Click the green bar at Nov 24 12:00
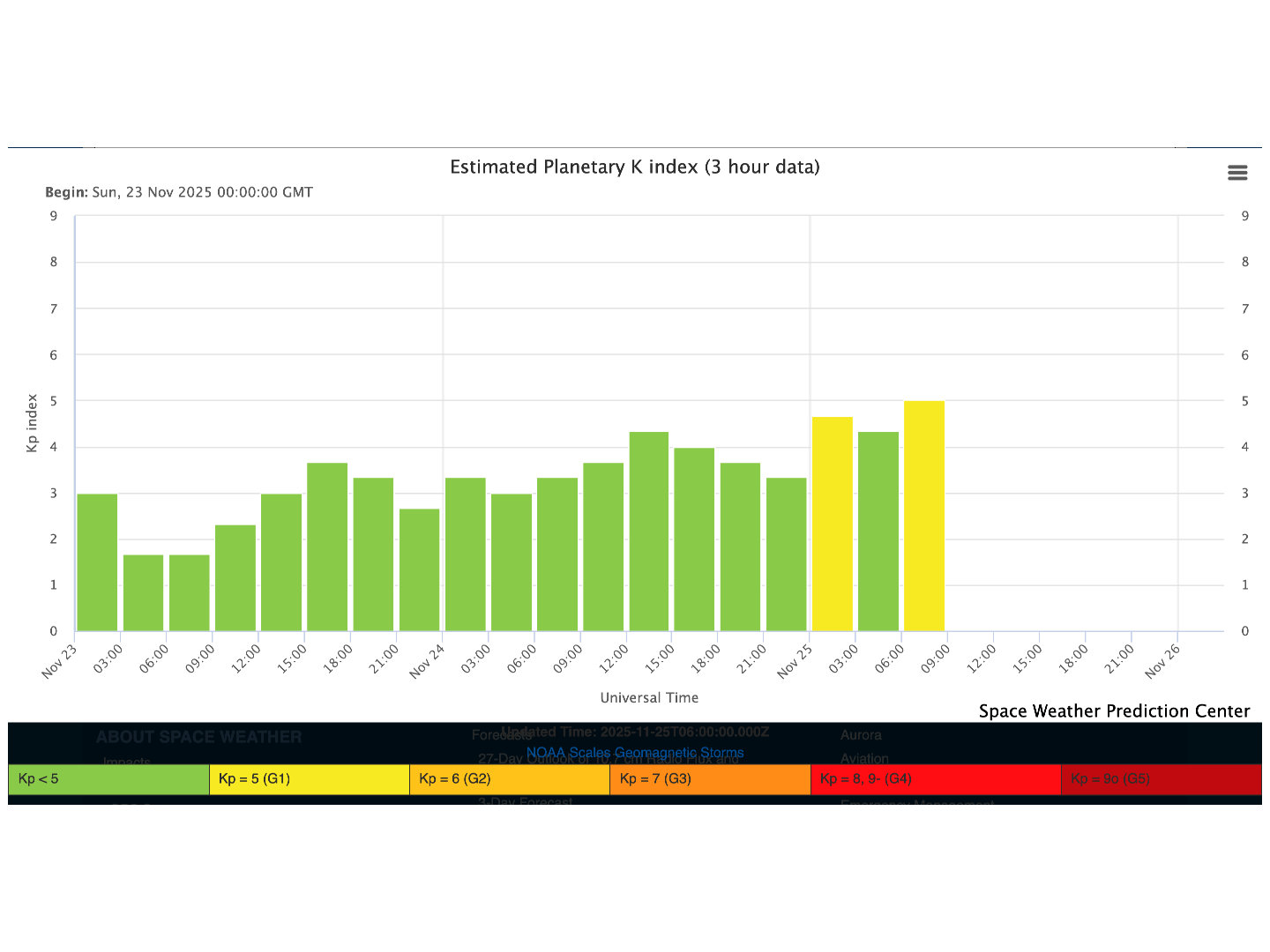The height and width of the screenshot is (952, 1270). (649, 532)
